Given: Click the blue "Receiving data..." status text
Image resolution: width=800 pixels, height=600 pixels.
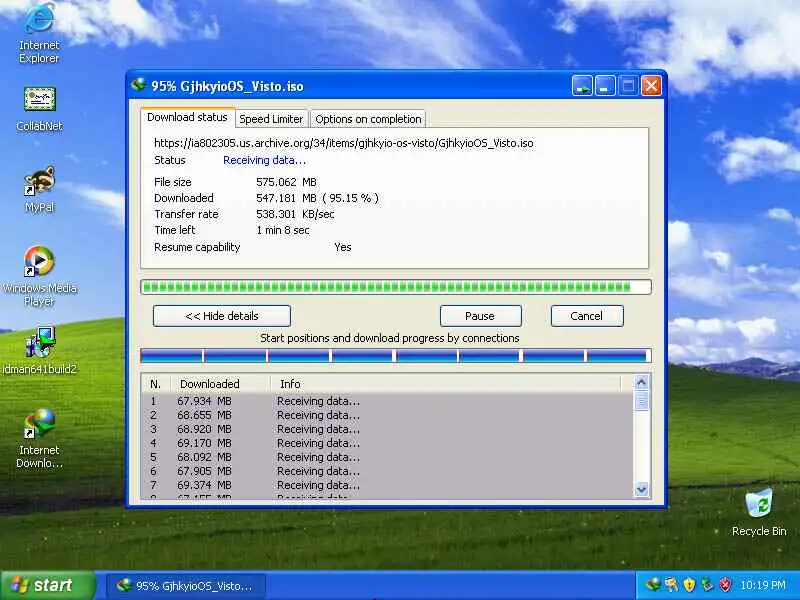Looking at the screenshot, I should coord(264,160).
